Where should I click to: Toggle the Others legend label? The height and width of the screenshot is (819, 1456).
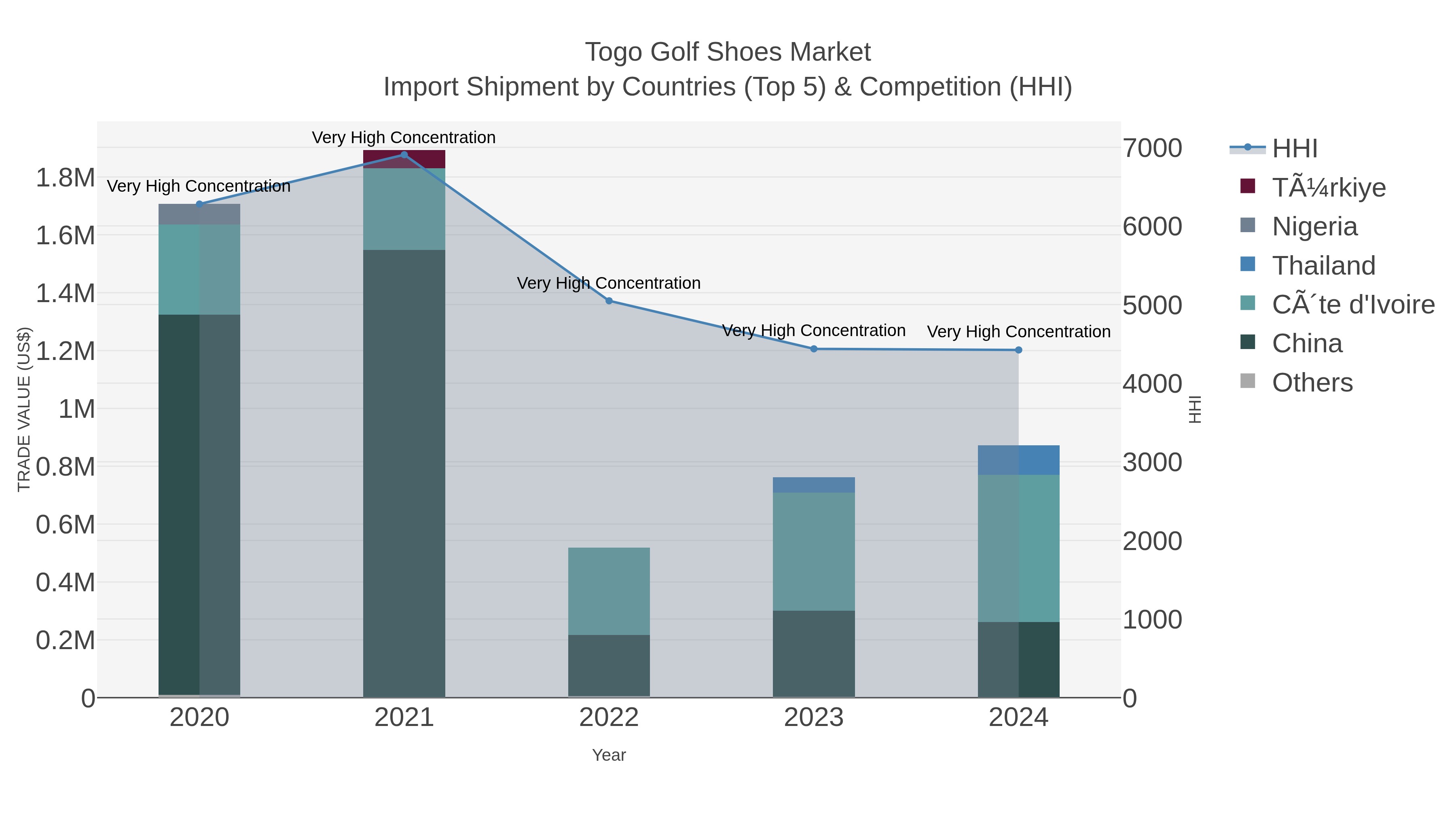click(1312, 383)
